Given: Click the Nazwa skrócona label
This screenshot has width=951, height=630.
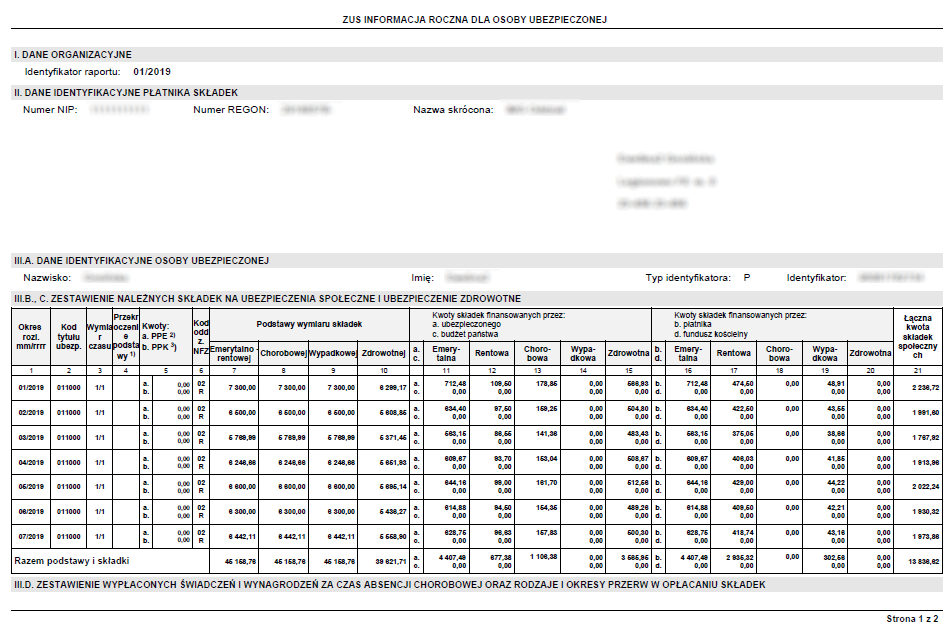Looking at the screenshot, I should click(453, 110).
